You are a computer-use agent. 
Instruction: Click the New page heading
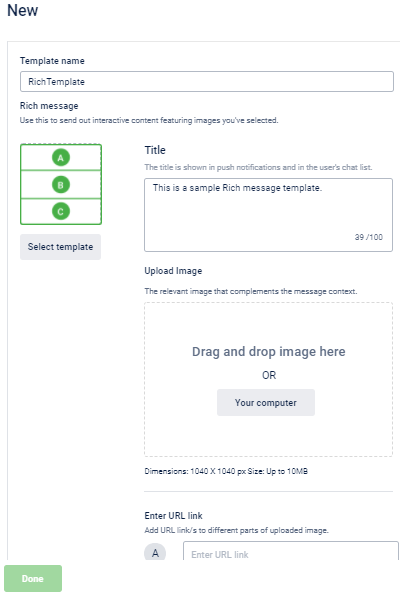[23, 10]
